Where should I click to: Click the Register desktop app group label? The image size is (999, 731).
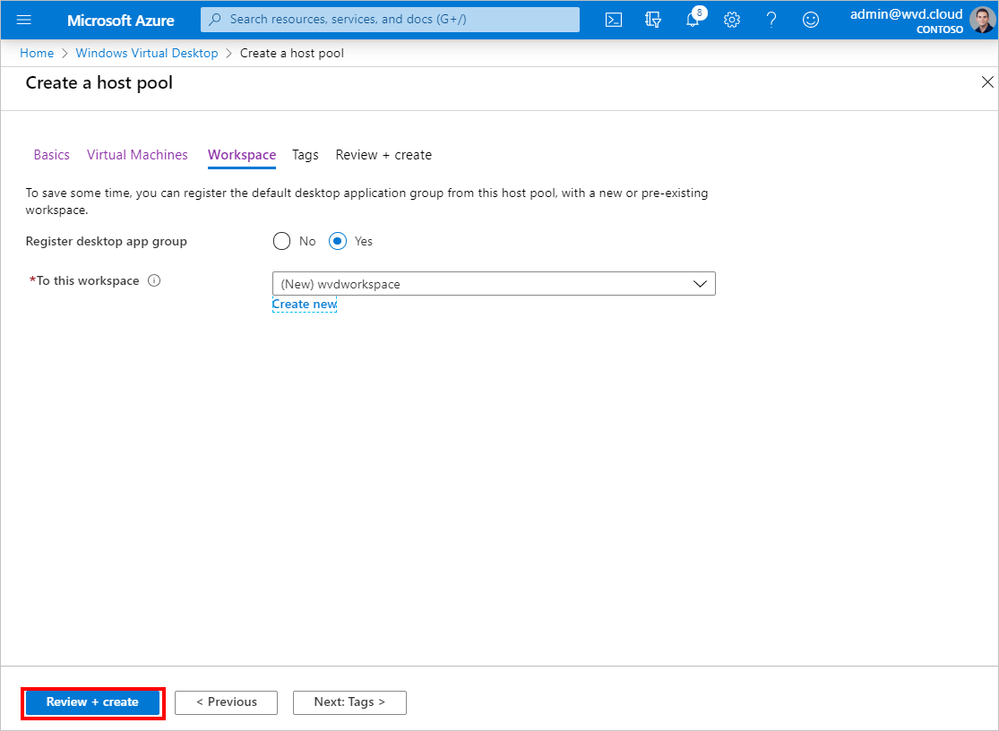click(x=106, y=242)
